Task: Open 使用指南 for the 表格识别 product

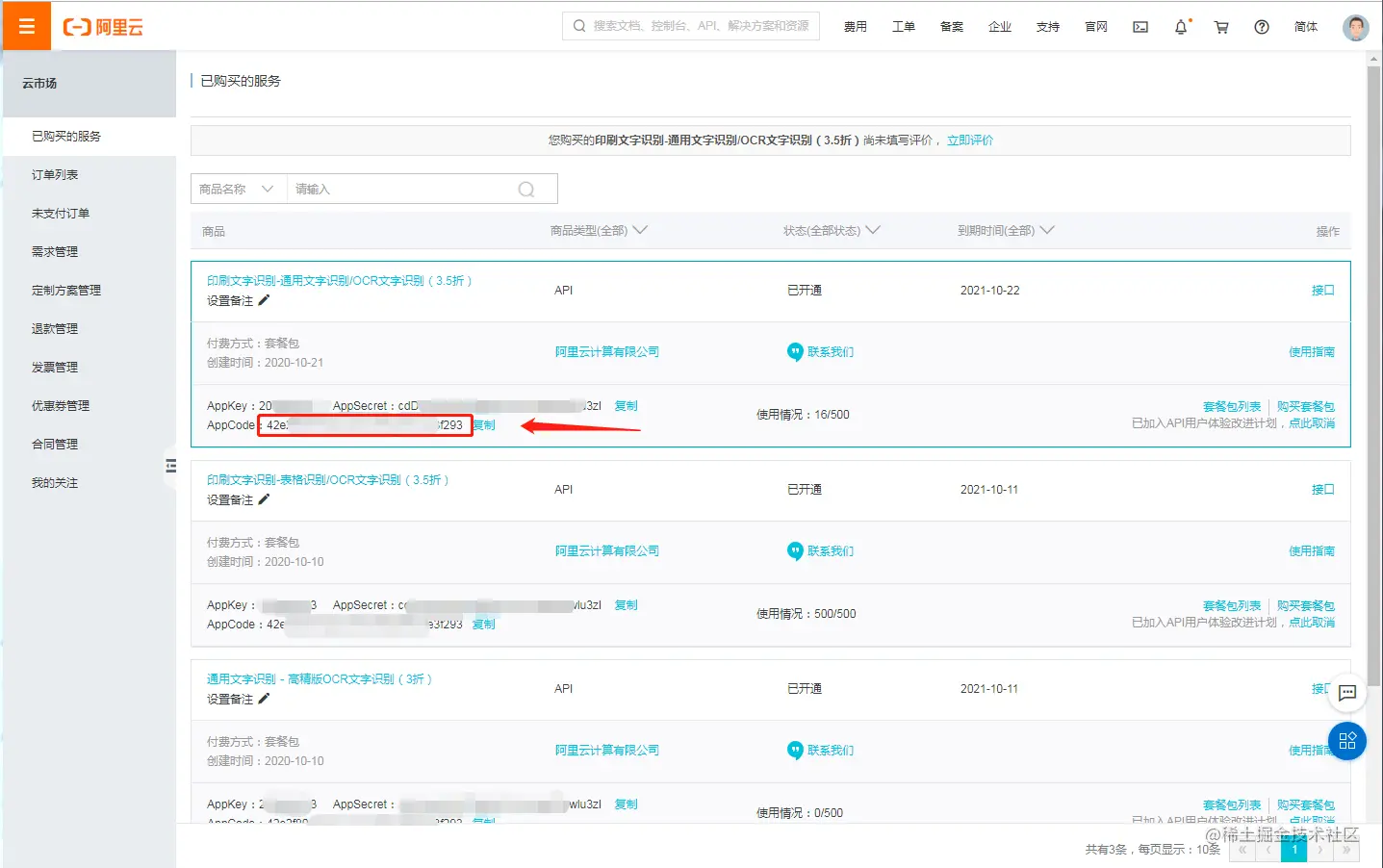Action: click(x=1312, y=551)
